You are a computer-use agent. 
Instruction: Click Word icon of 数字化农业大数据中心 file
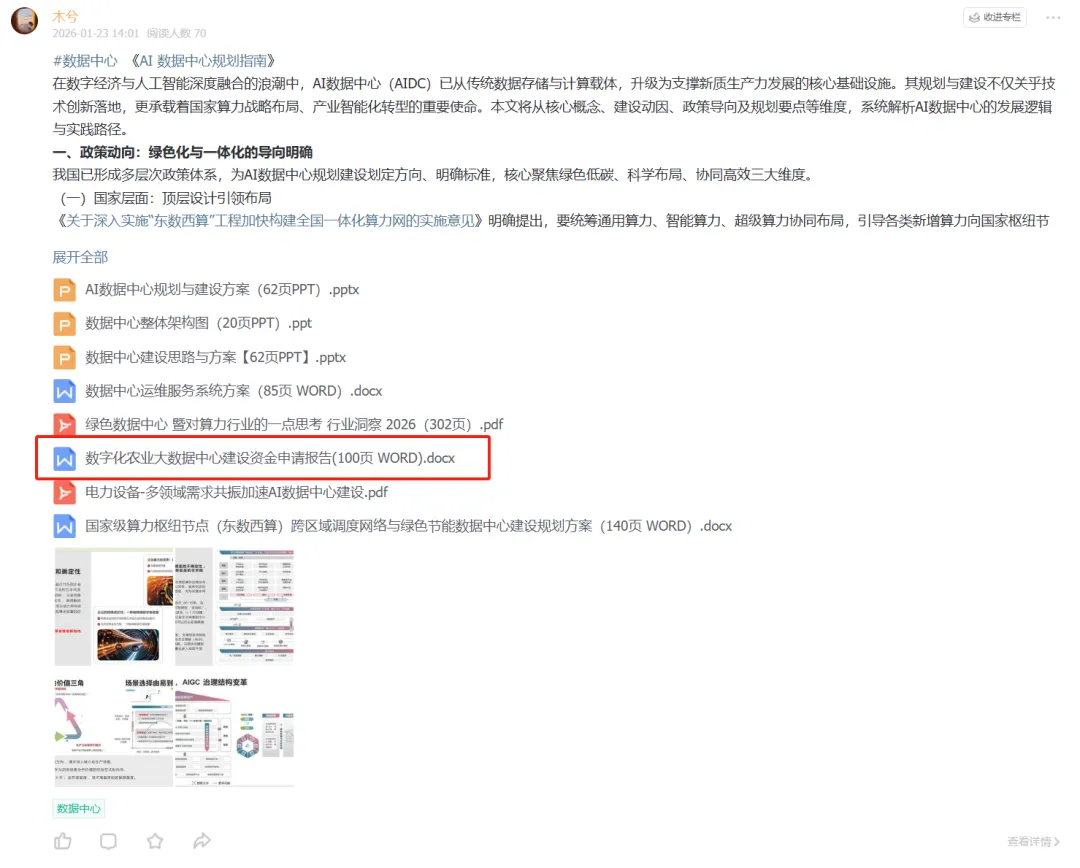[x=64, y=459]
